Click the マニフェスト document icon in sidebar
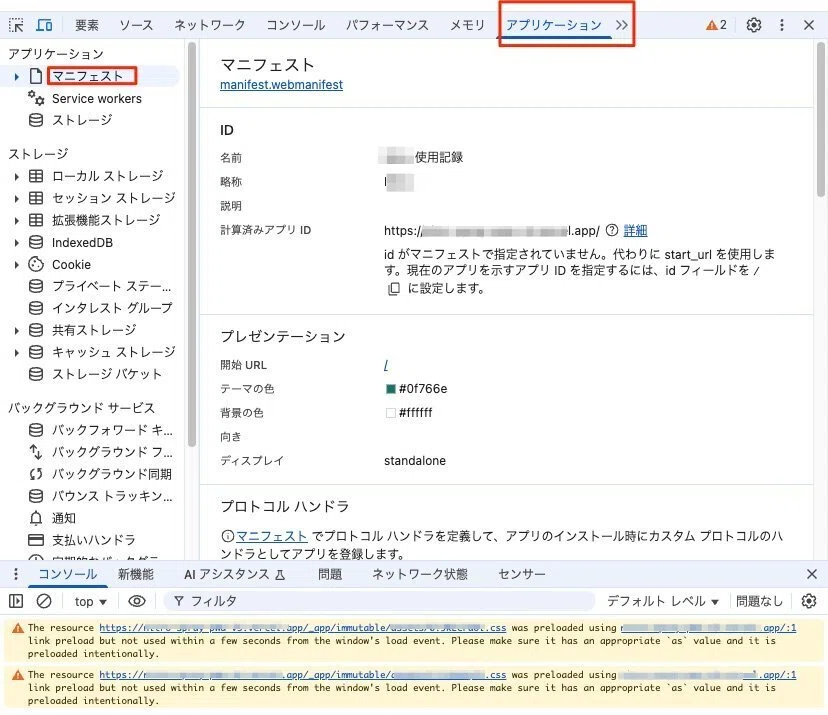 coord(35,76)
